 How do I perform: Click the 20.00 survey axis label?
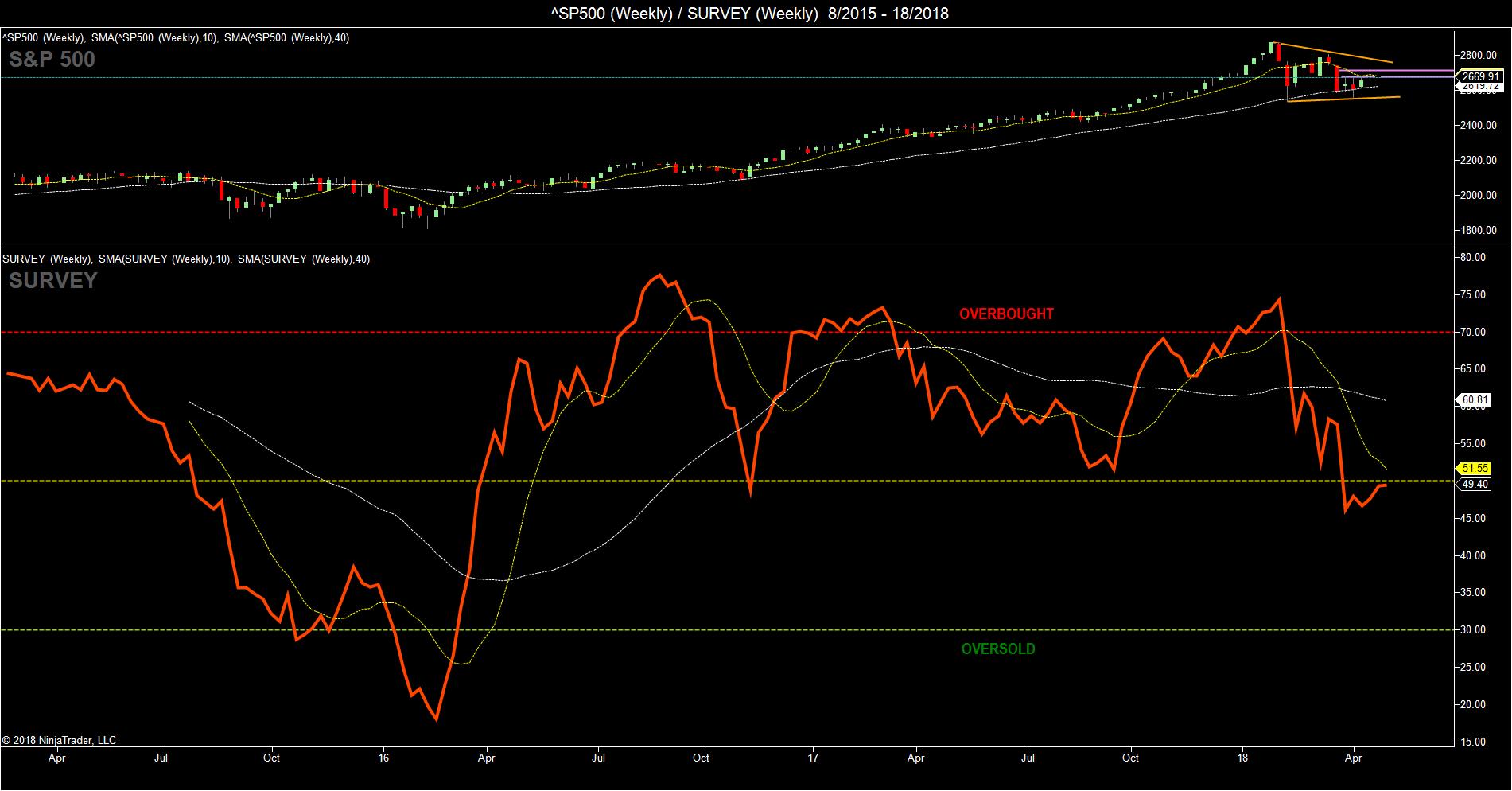point(1474,704)
